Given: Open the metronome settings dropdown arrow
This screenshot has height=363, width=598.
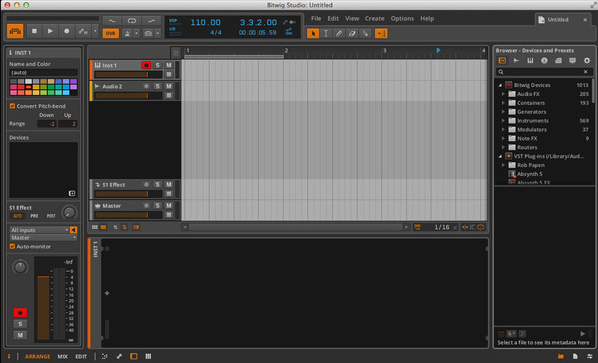Looking at the screenshot, I should [x=137, y=33].
